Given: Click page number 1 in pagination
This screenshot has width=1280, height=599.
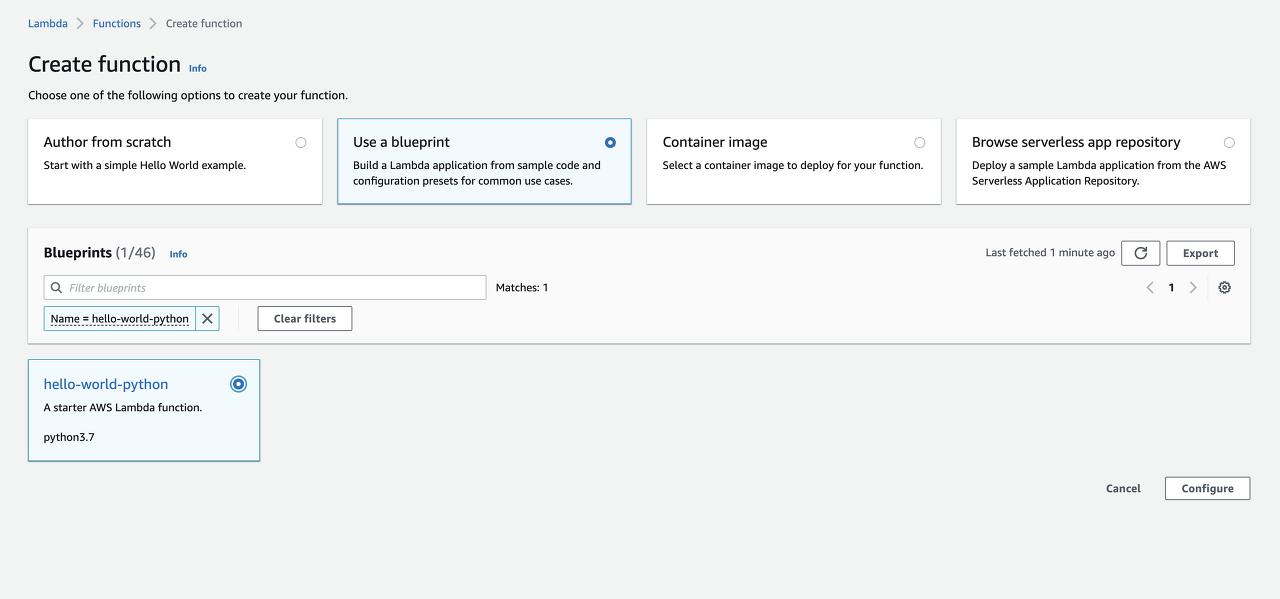Looking at the screenshot, I should [x=1171, y=287].
